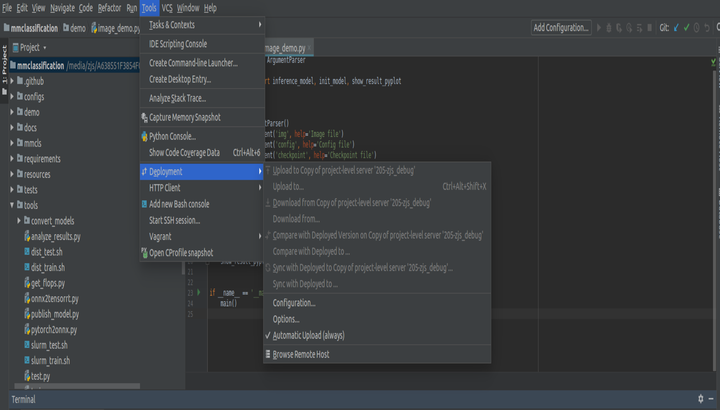The height and width of the screenshot is (410, 720).
Task: Open the Project view dropdown
Action: coord(30,48)
